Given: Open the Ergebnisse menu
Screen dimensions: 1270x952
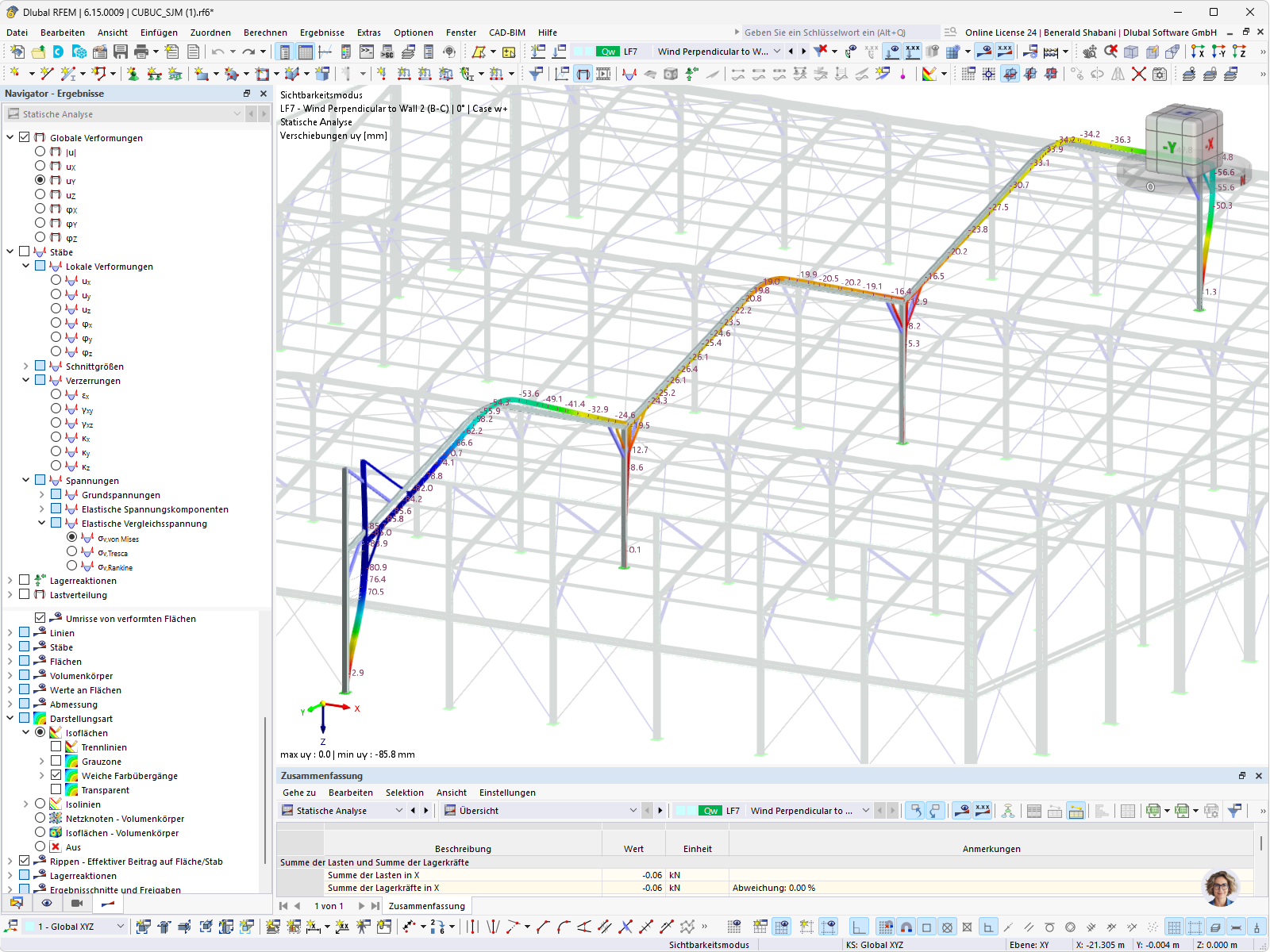Looking at the screenshot, I should pos(321,33).
